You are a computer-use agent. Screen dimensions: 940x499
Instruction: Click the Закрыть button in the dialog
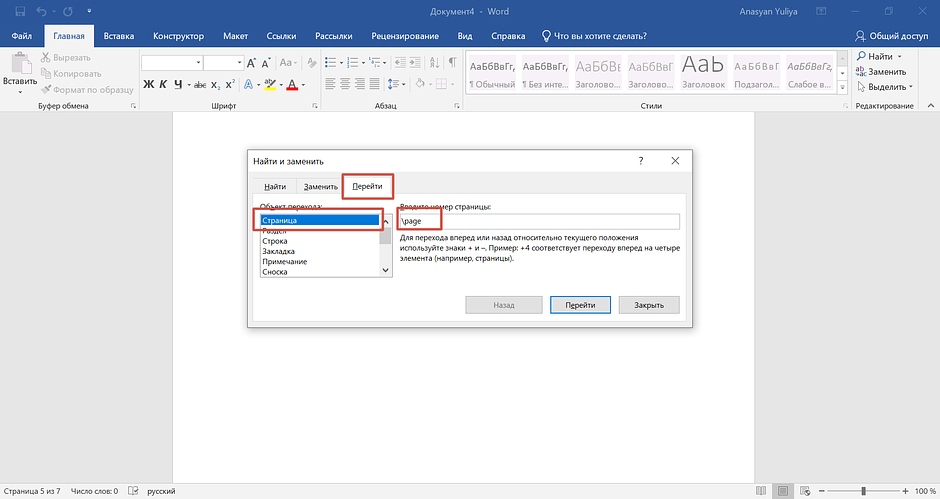pos(648,305)
